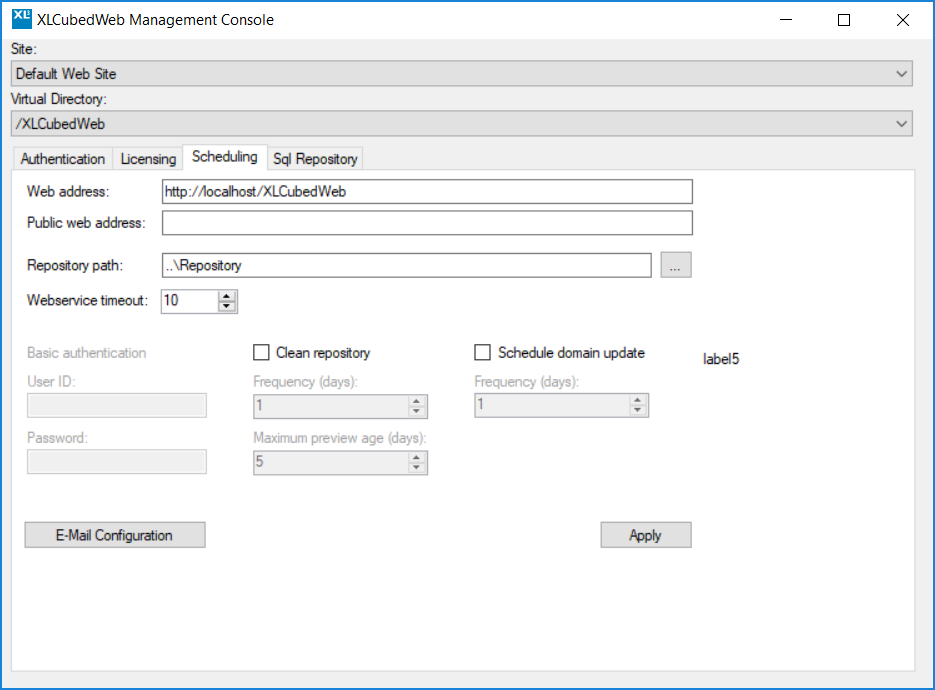Click the Web address field
Viewport: 935px width, 690px height.
click(427, 191)
